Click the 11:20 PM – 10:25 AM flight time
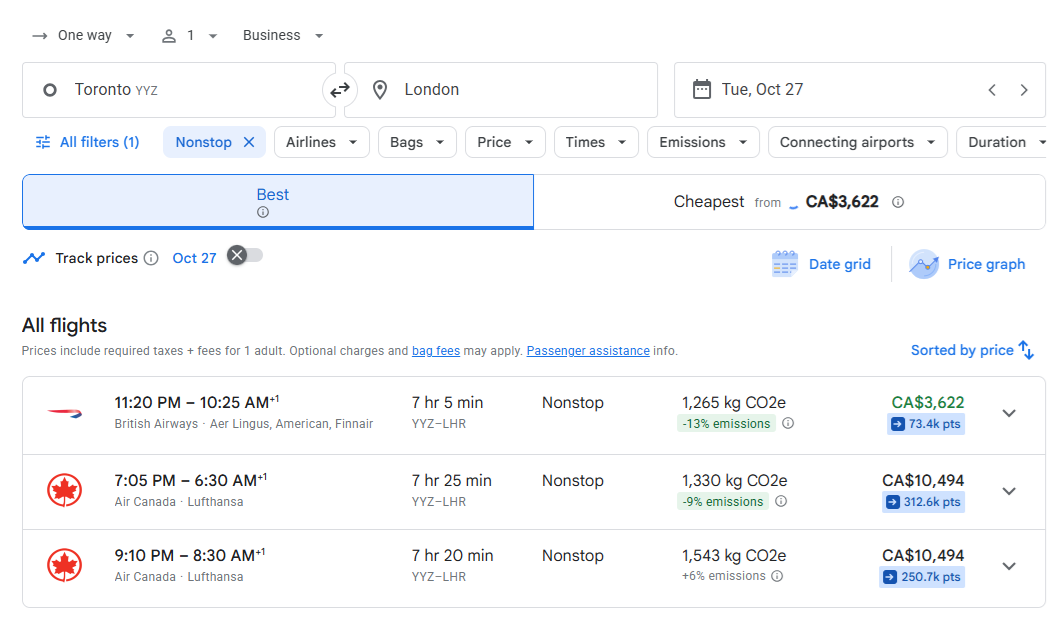 pos(197,402)
